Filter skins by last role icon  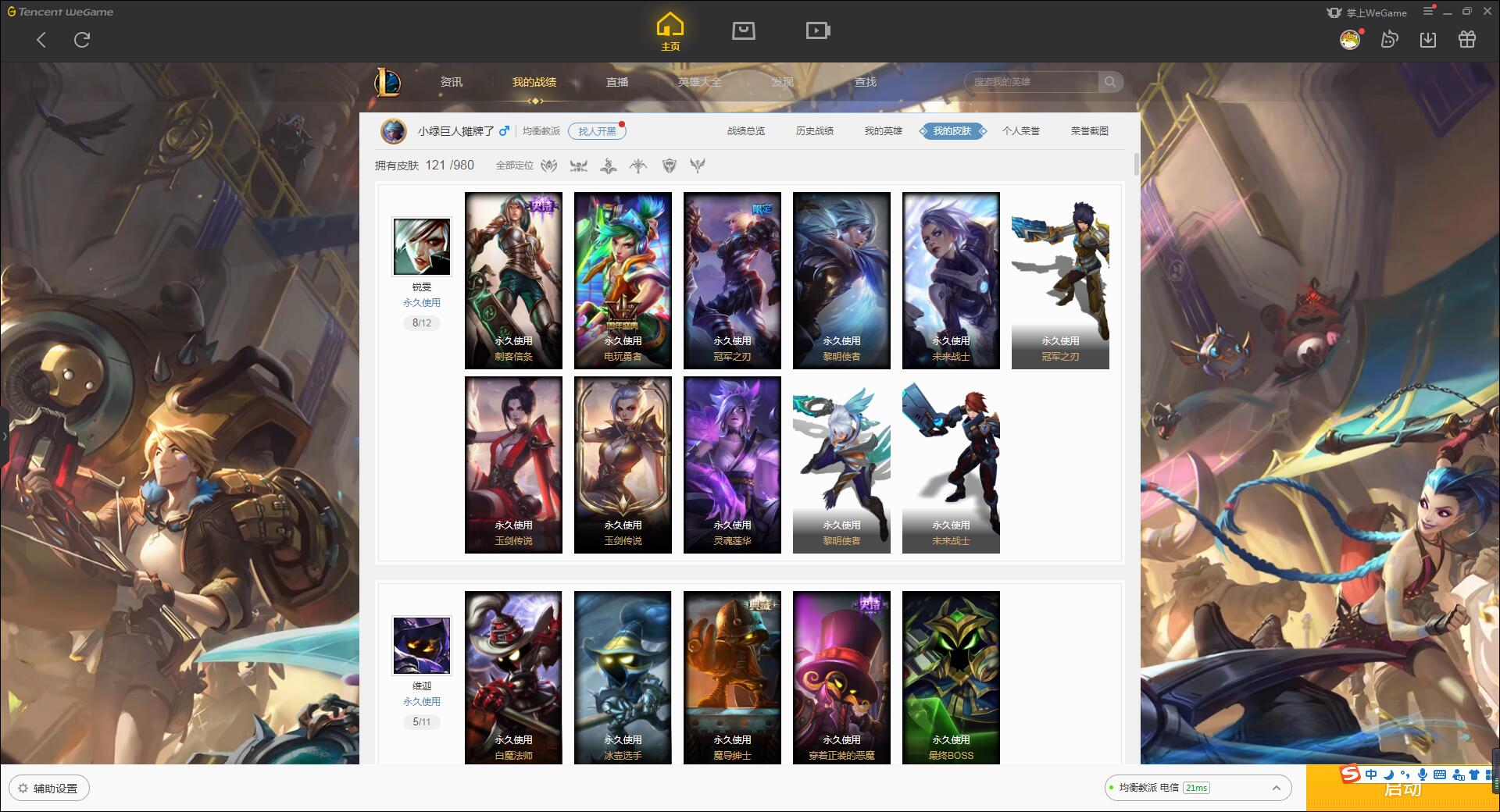click(x=698, y=166)
